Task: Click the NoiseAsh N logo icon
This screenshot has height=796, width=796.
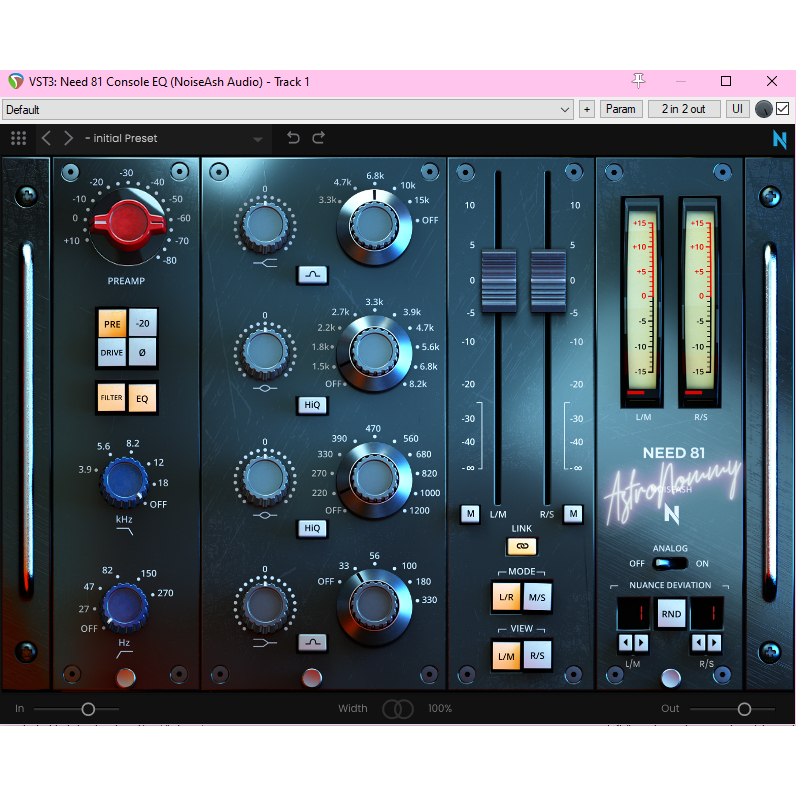Action: [779, 139]
